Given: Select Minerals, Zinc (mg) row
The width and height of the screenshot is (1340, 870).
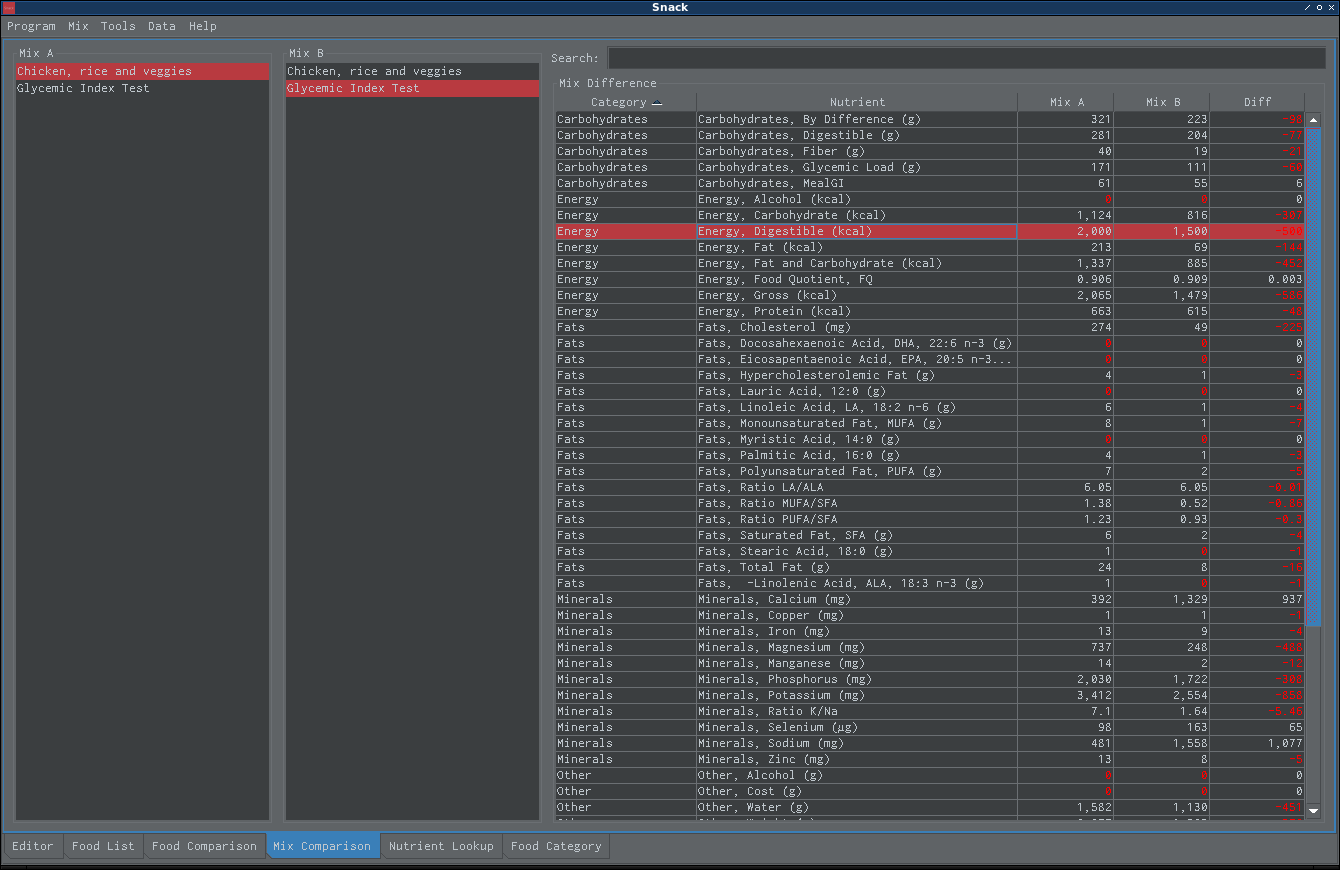Looking at the screenshot, I should tap(929, 759).
